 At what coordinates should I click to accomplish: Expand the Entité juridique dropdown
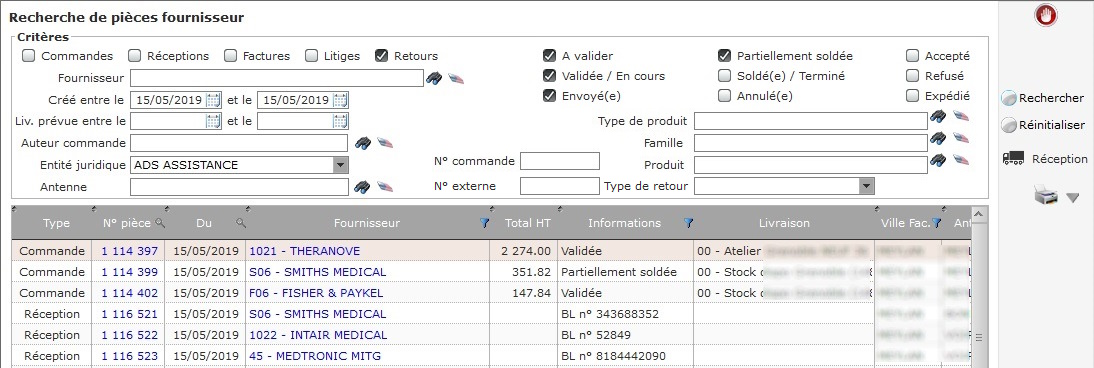click(x=340, y=165)
